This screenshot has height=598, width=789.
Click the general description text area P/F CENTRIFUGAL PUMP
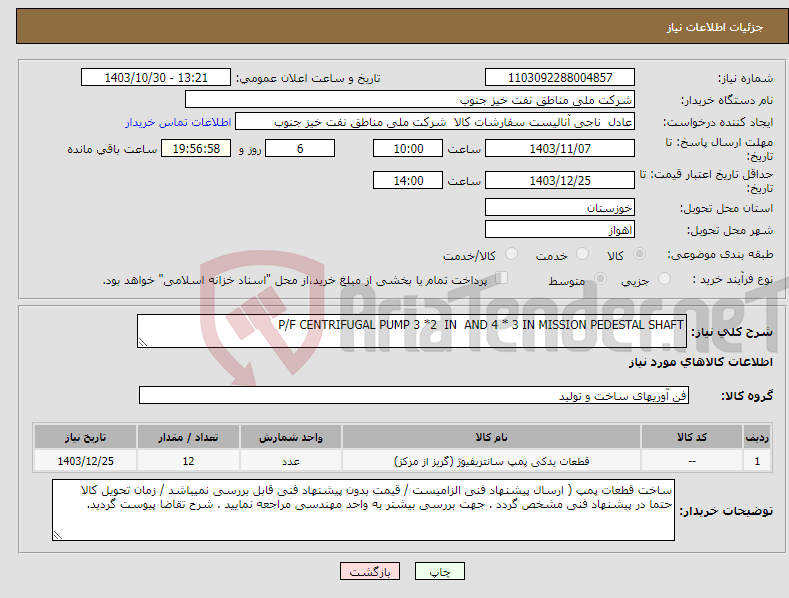(x=412, y=331)
